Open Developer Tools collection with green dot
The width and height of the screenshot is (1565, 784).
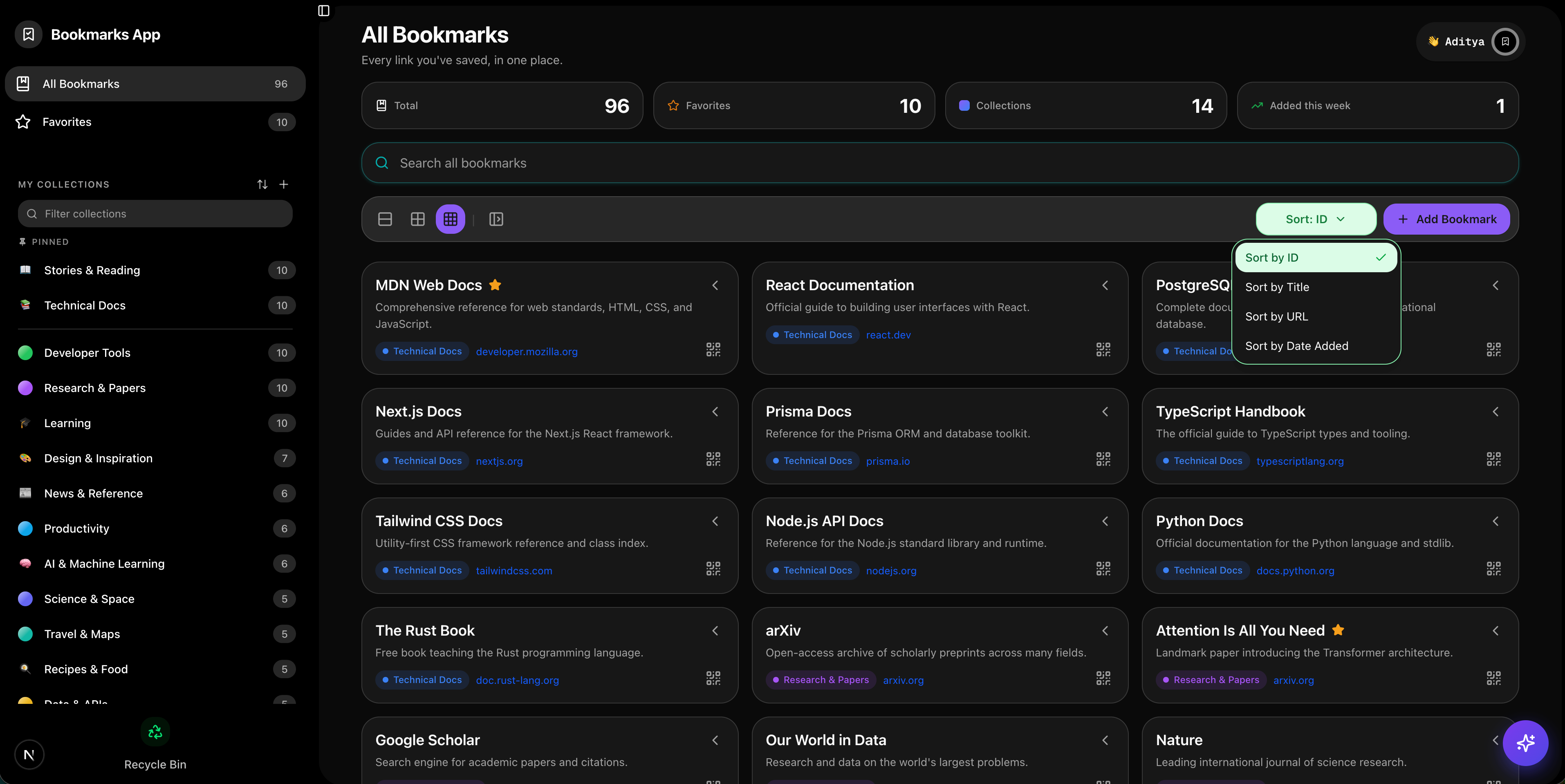[x=155, y=353]
